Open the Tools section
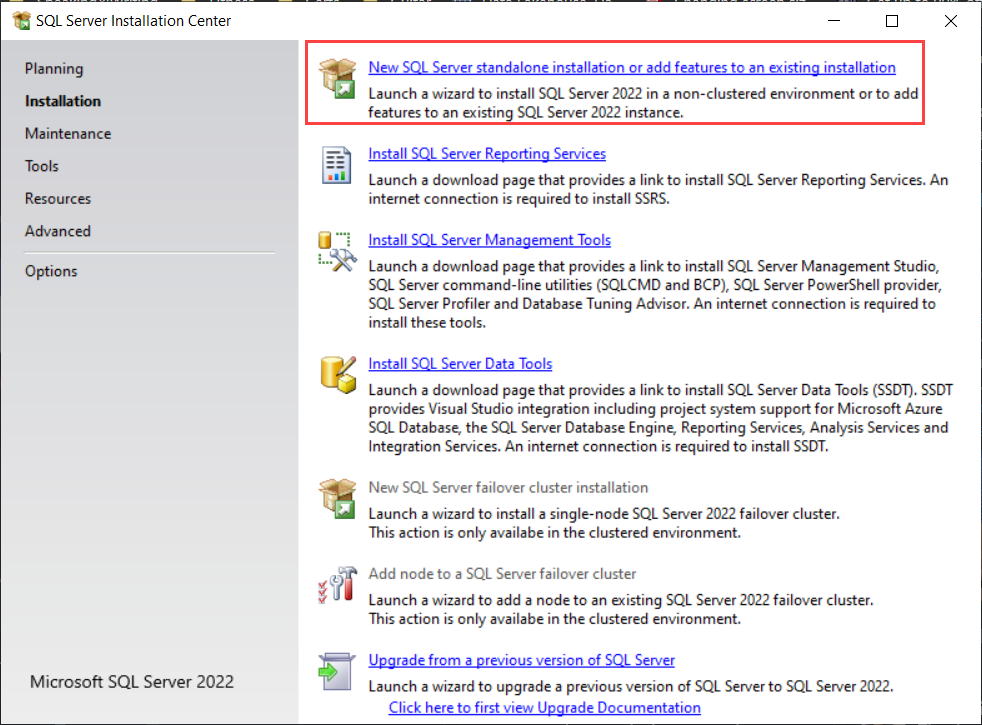982x725 pixels. (x=42, y=166)
